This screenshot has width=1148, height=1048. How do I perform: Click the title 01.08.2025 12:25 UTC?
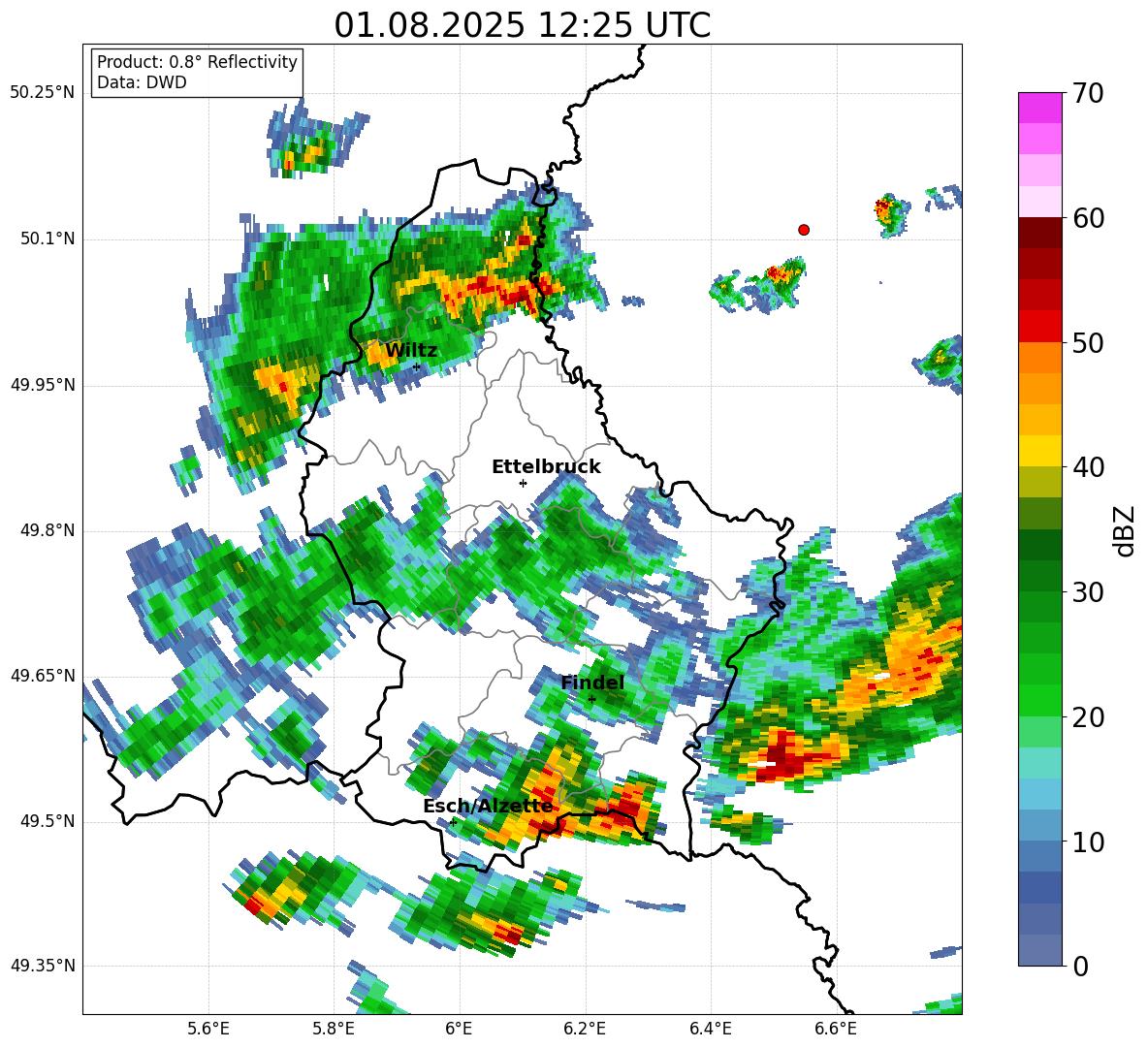(x=522, y=25)
